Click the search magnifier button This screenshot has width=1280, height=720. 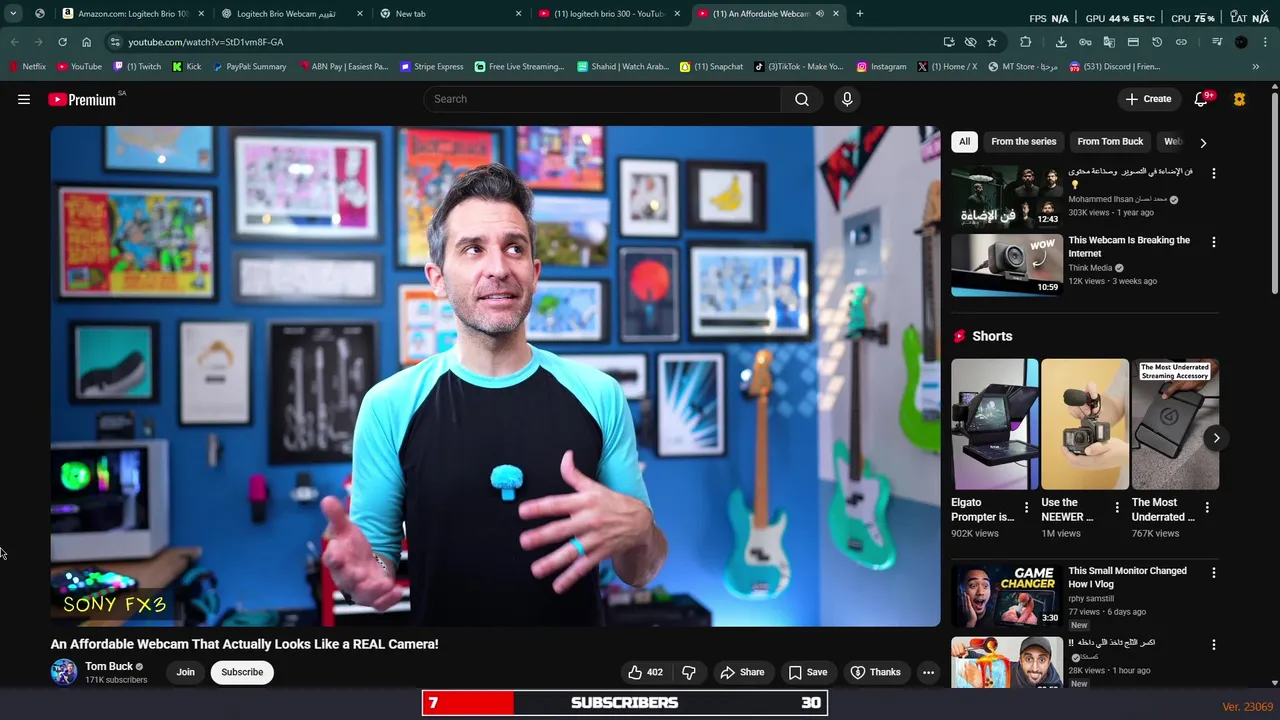802,99
